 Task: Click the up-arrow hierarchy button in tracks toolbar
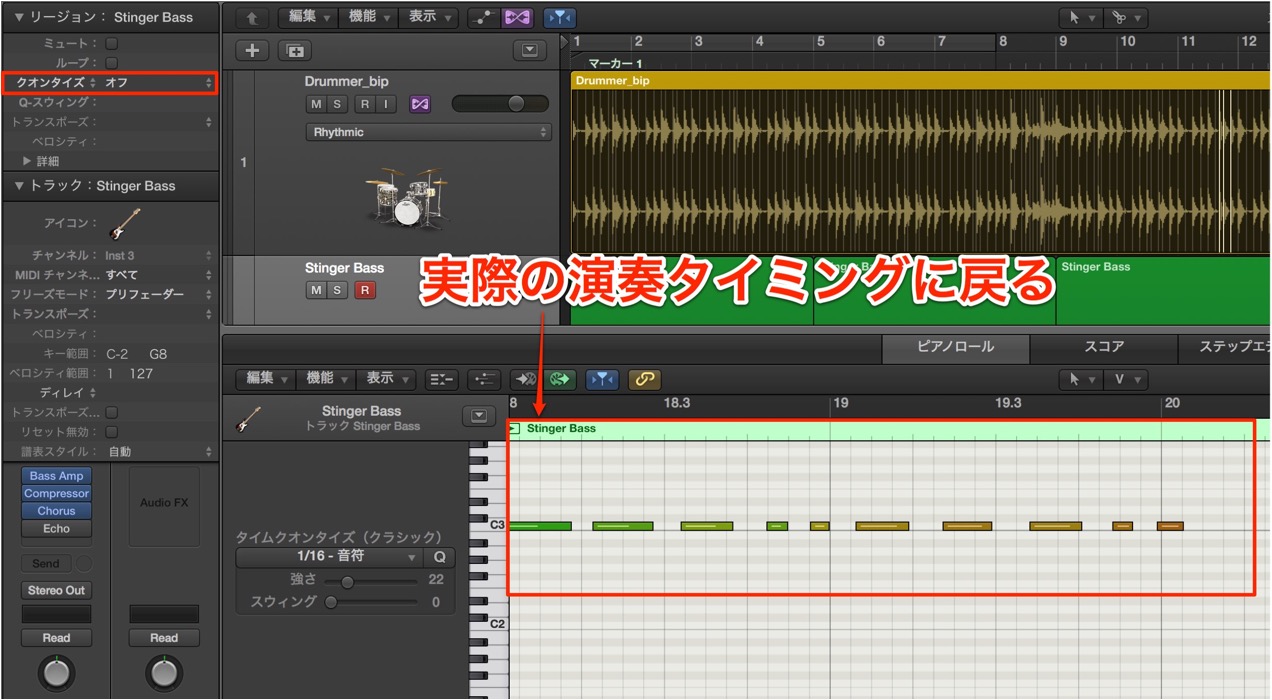(x=252, y=17)
